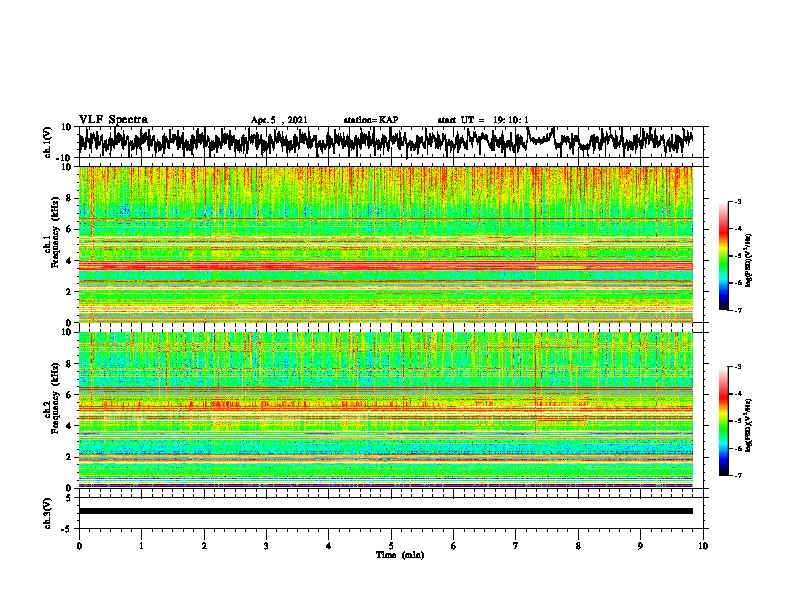Image resolution: width=792 pixels, height=612 pixels.
Task: Click tick label "9" on the time axis
Action: point(640,546)
